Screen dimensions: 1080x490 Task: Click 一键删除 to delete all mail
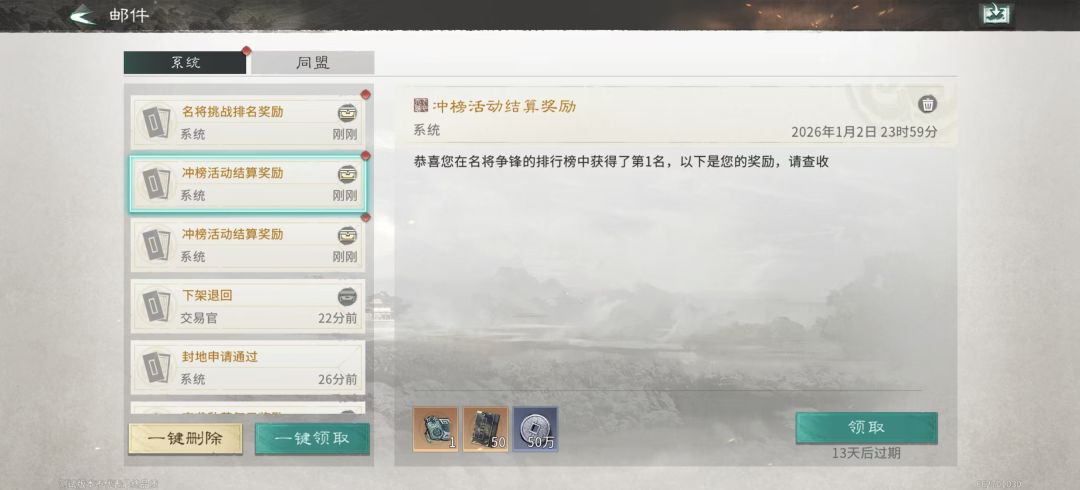[x=185, y=439]
